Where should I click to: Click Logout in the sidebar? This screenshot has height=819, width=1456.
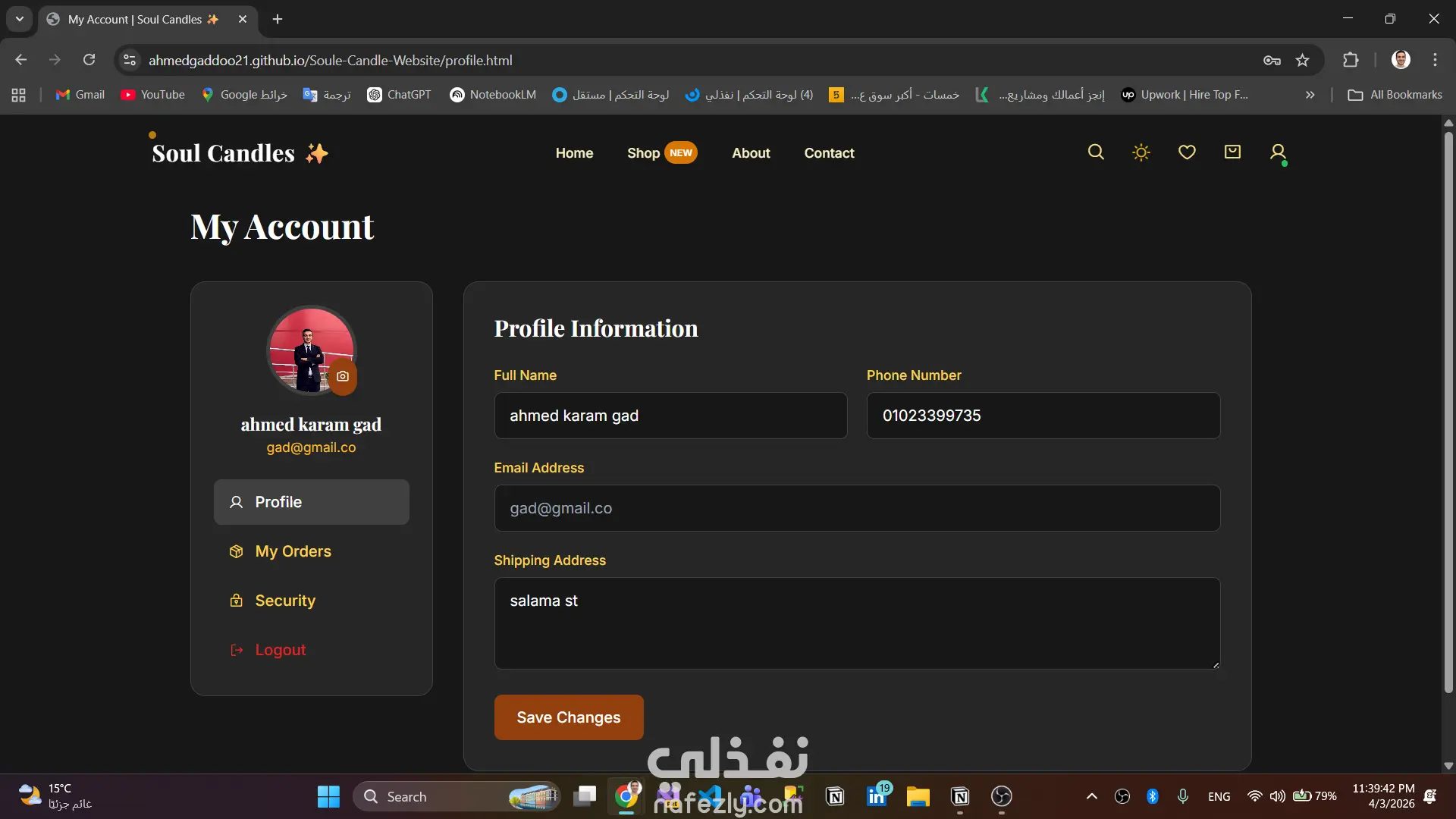(280, 650)
